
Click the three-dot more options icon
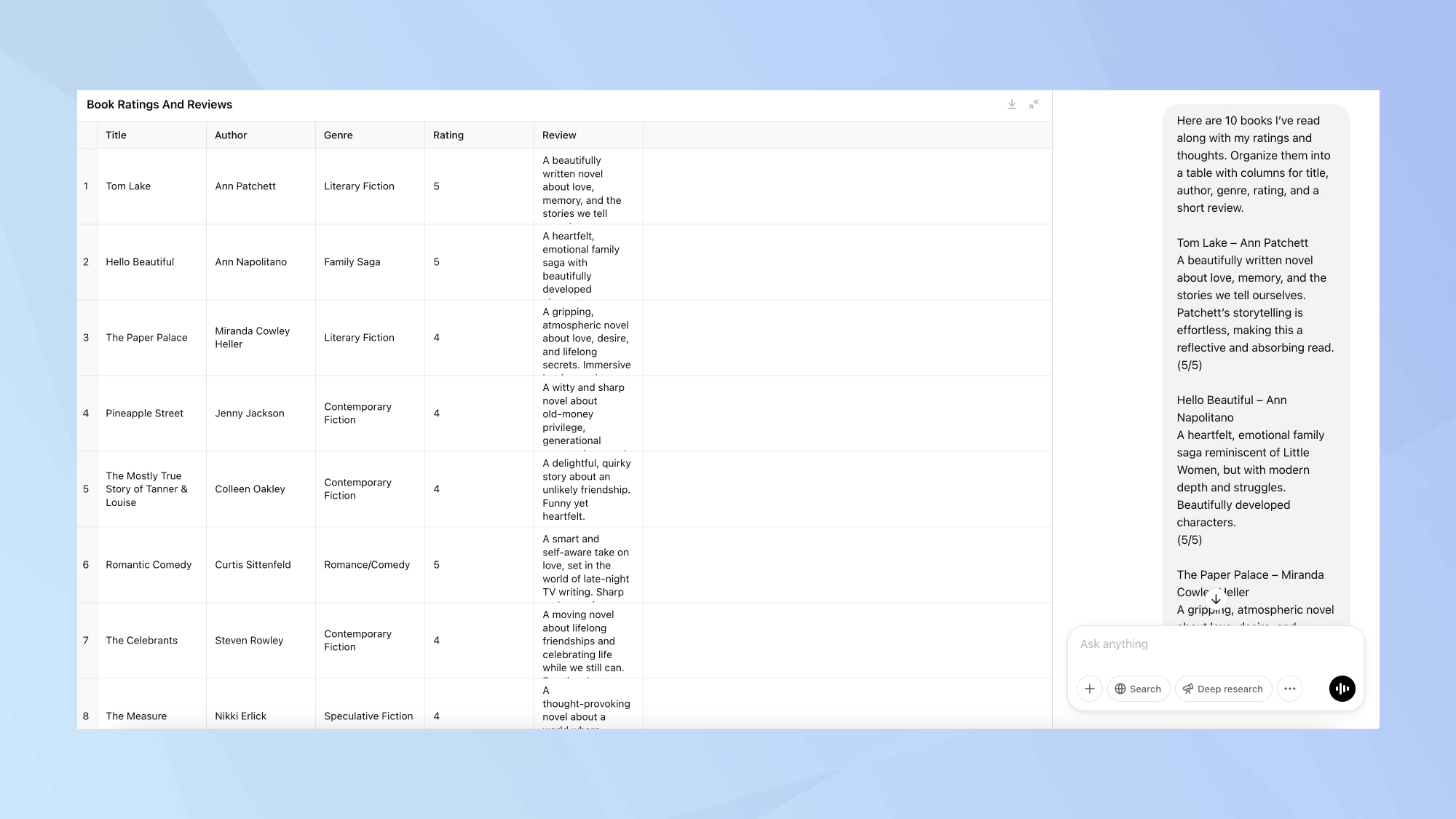(x=1289, y=688)
